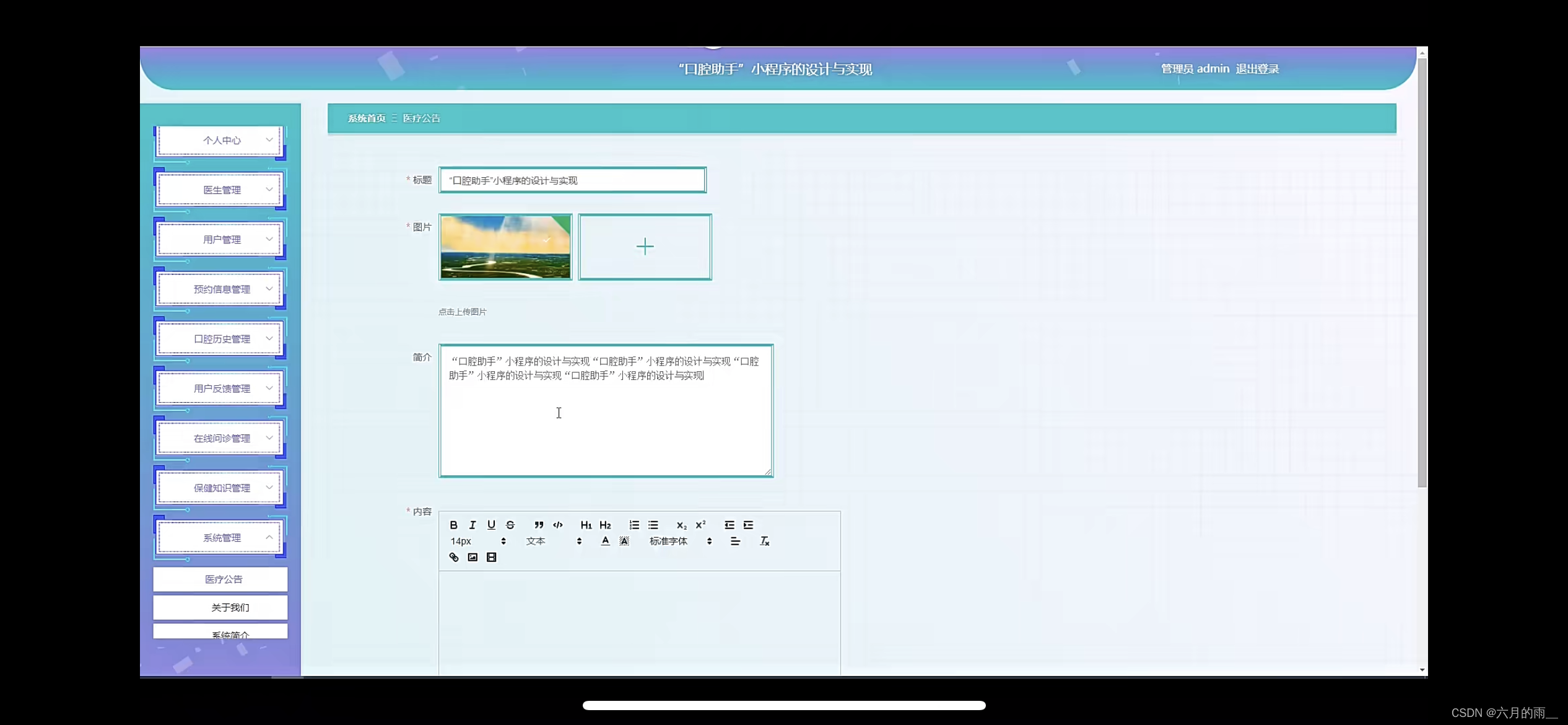Expand the 用户反馈管理 sidebar menu

coord(220,389)
